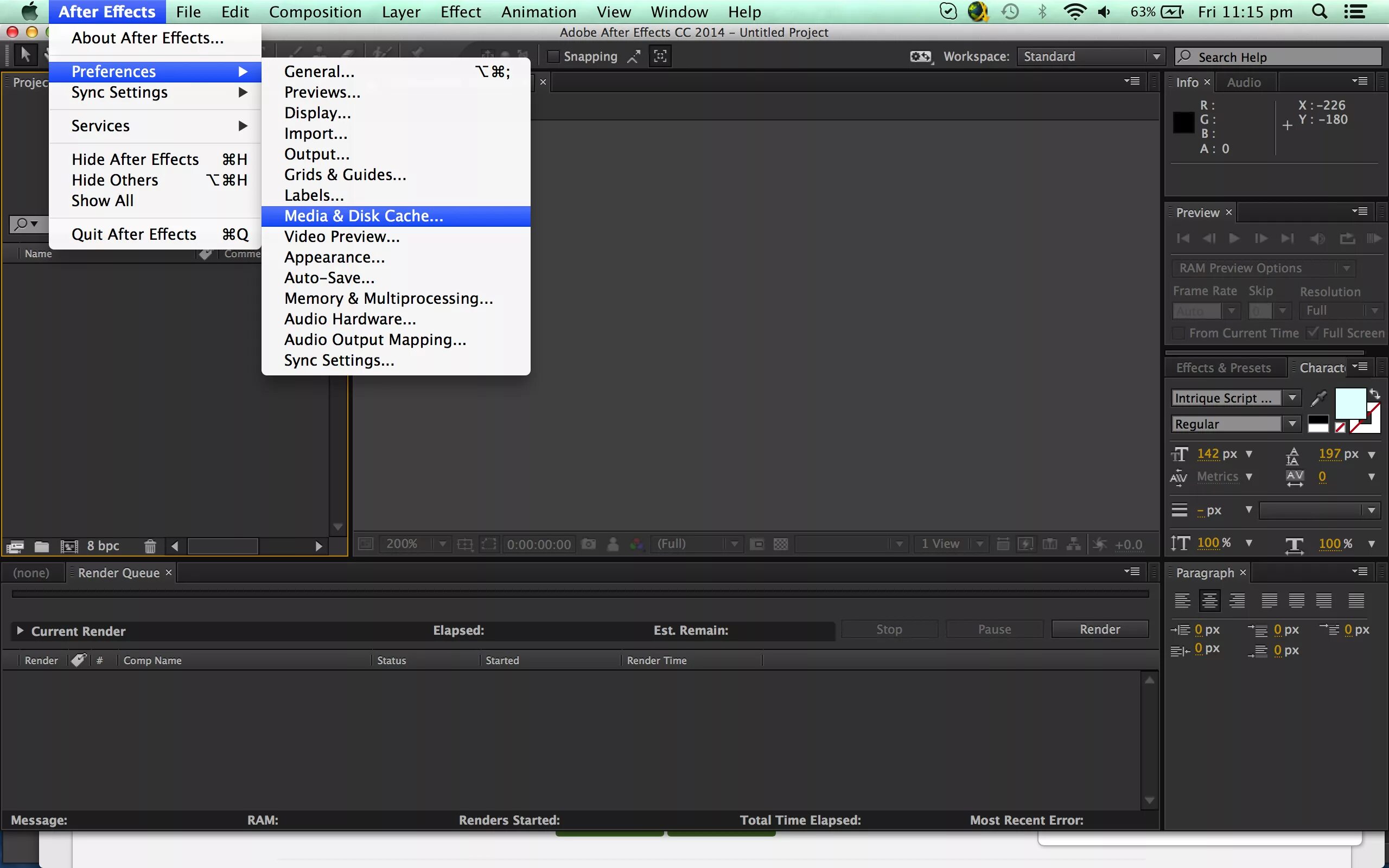Toggle Full Screen checkbox in Preview
The height and width of the screenshot is (868, 1389).
(x=1312, y=333)
